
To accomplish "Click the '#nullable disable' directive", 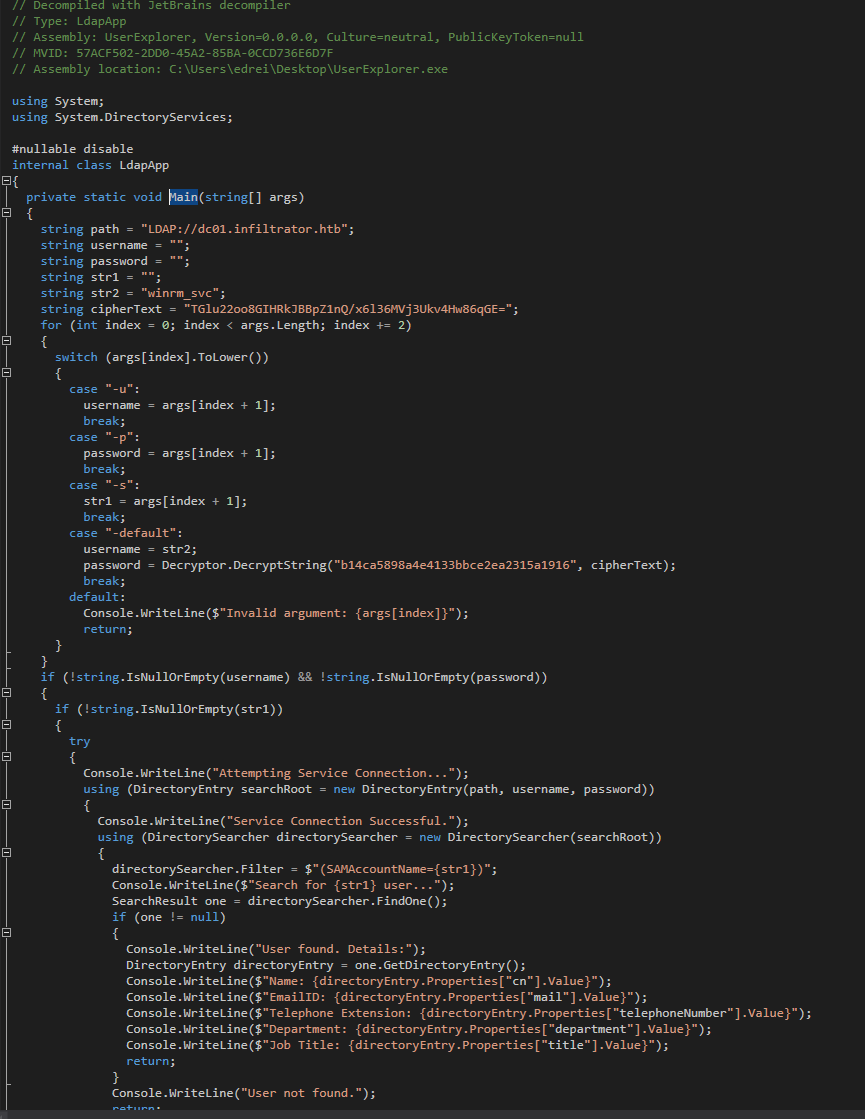I will tap(73, 149).
